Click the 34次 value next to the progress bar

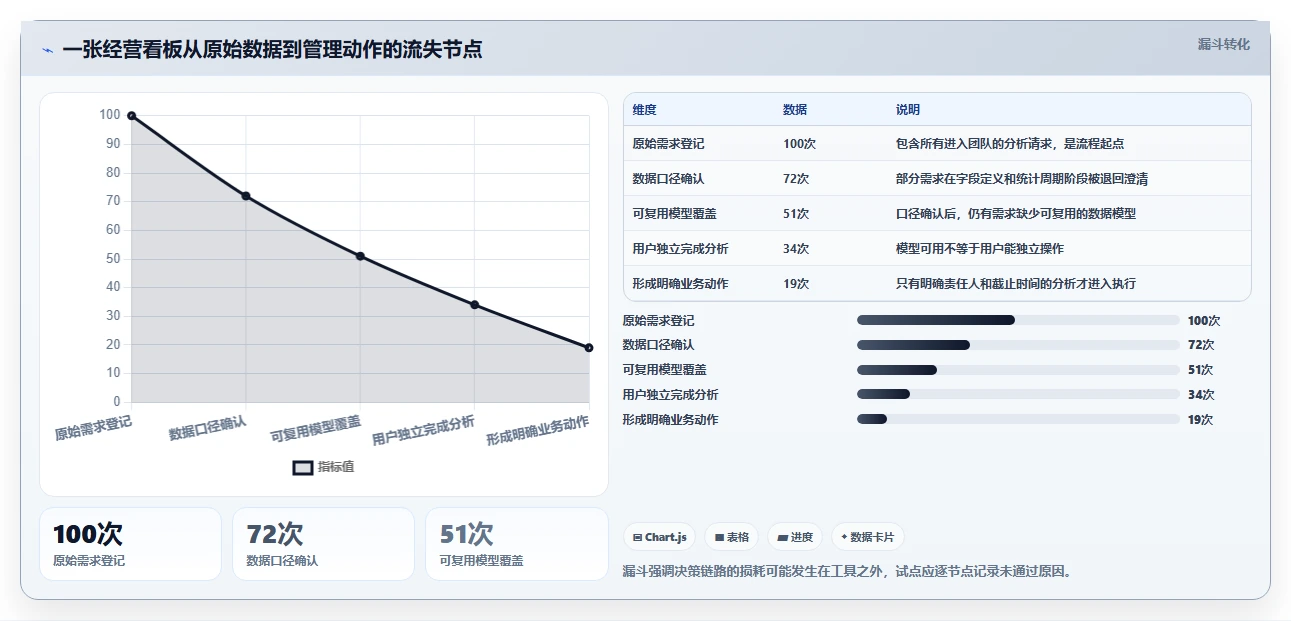tap(1200, 395)
